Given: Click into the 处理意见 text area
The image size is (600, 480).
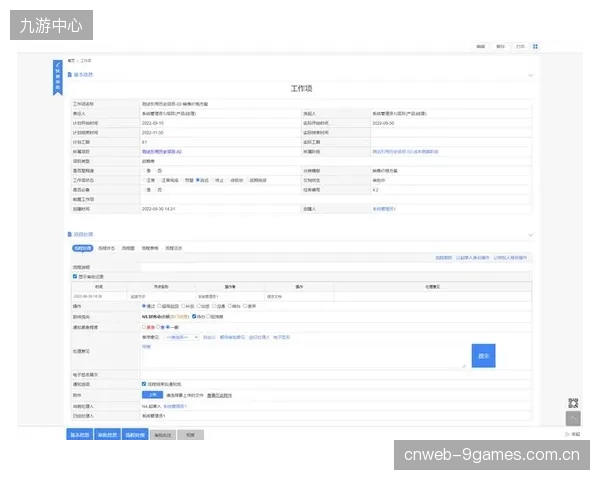Looking at the screenshot, I should [x=304, y=356].
